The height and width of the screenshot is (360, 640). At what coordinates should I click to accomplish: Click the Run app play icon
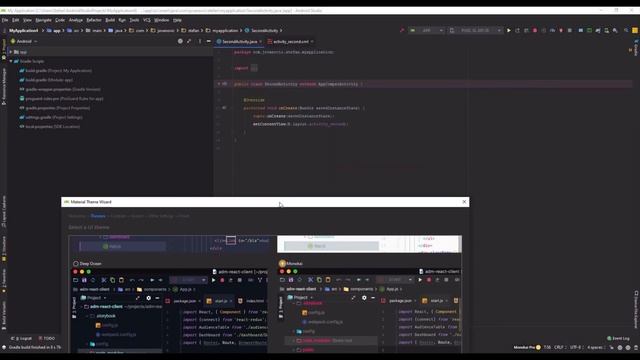click(x=509, y=31)
